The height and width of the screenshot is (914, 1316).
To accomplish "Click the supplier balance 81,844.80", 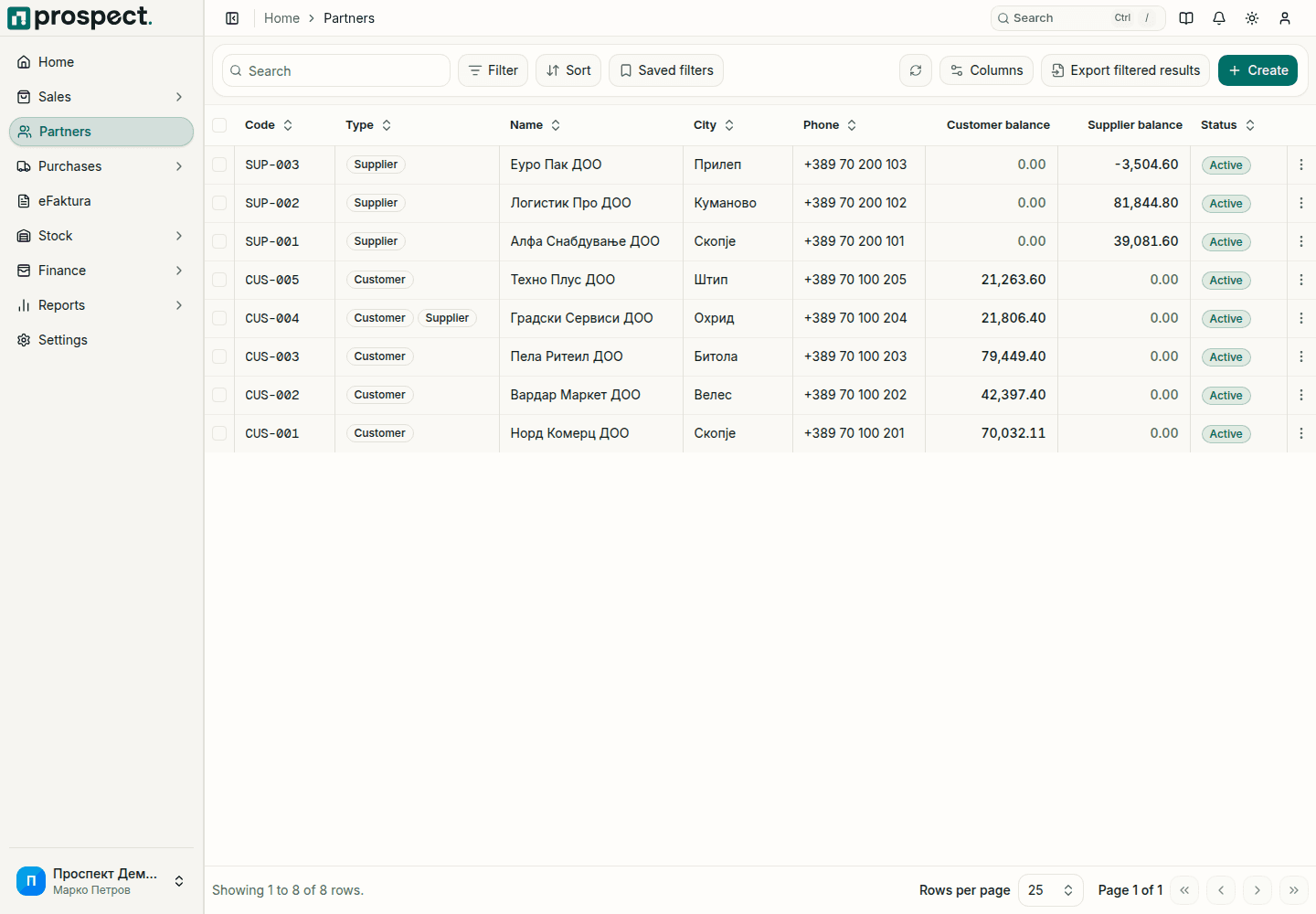I will (1146, 203).
